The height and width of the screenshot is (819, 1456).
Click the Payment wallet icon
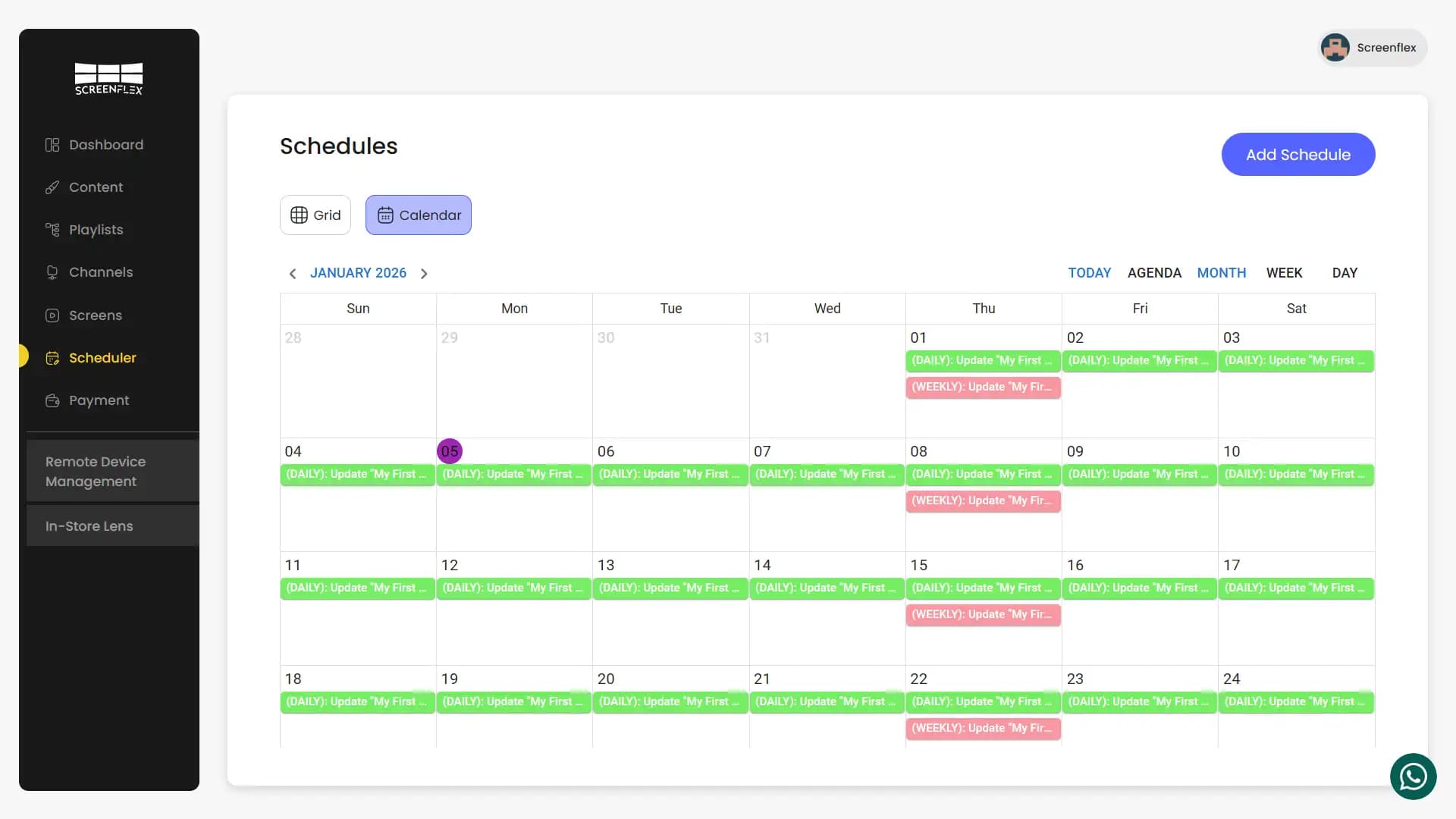coord(52,400)
